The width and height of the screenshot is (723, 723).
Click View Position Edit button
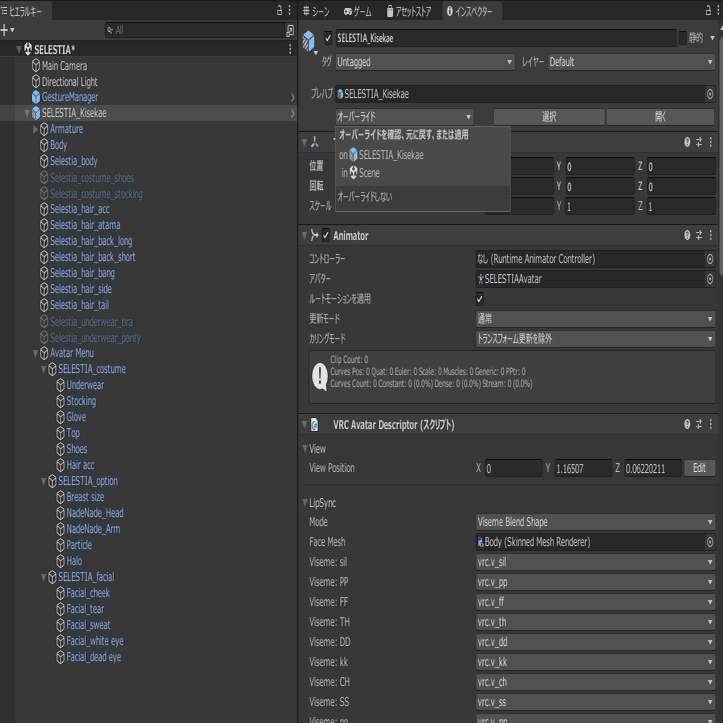point(699,468)
